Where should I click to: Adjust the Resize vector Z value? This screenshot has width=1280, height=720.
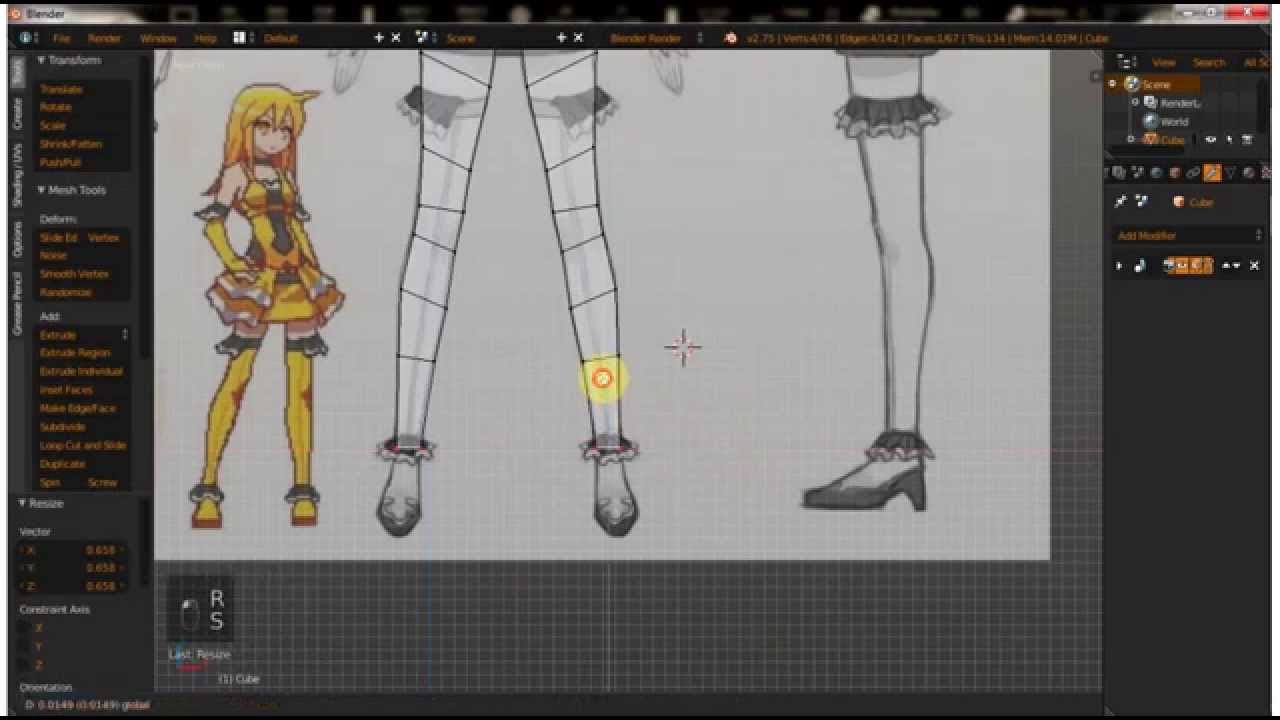click(x=72, y=586)
